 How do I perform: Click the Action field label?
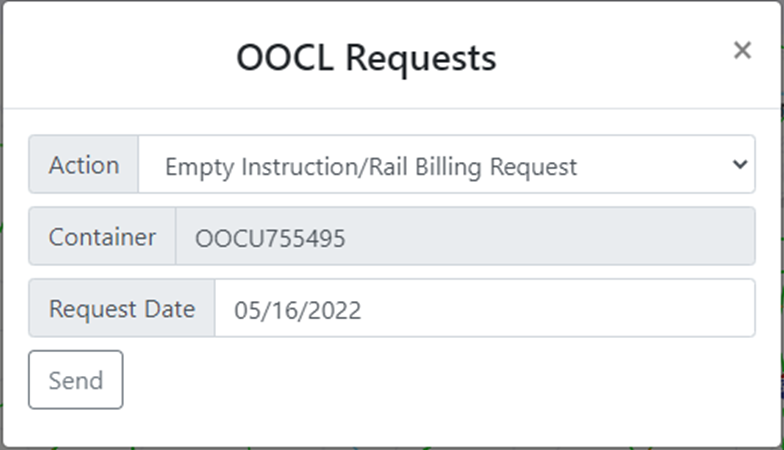84,164
